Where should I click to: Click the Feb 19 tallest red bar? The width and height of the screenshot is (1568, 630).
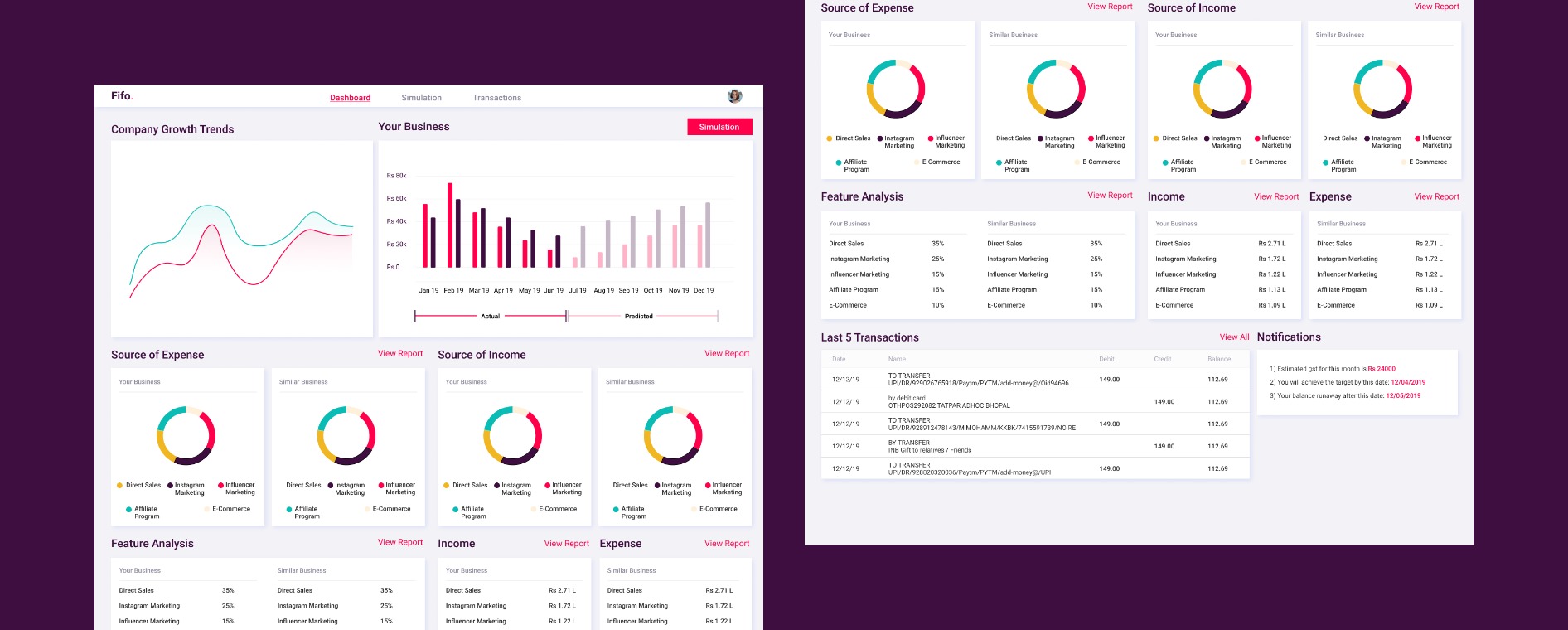(x=450, y=225)
